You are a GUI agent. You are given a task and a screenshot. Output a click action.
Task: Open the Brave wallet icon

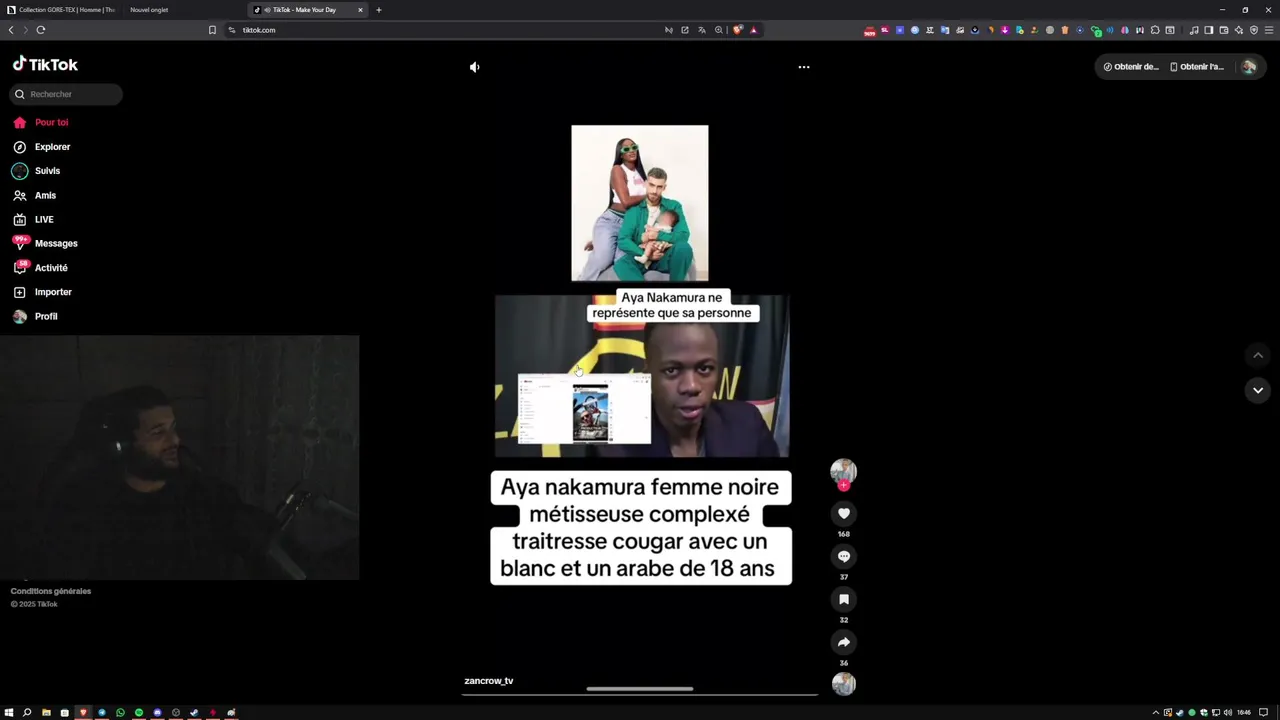[1224, 30]
